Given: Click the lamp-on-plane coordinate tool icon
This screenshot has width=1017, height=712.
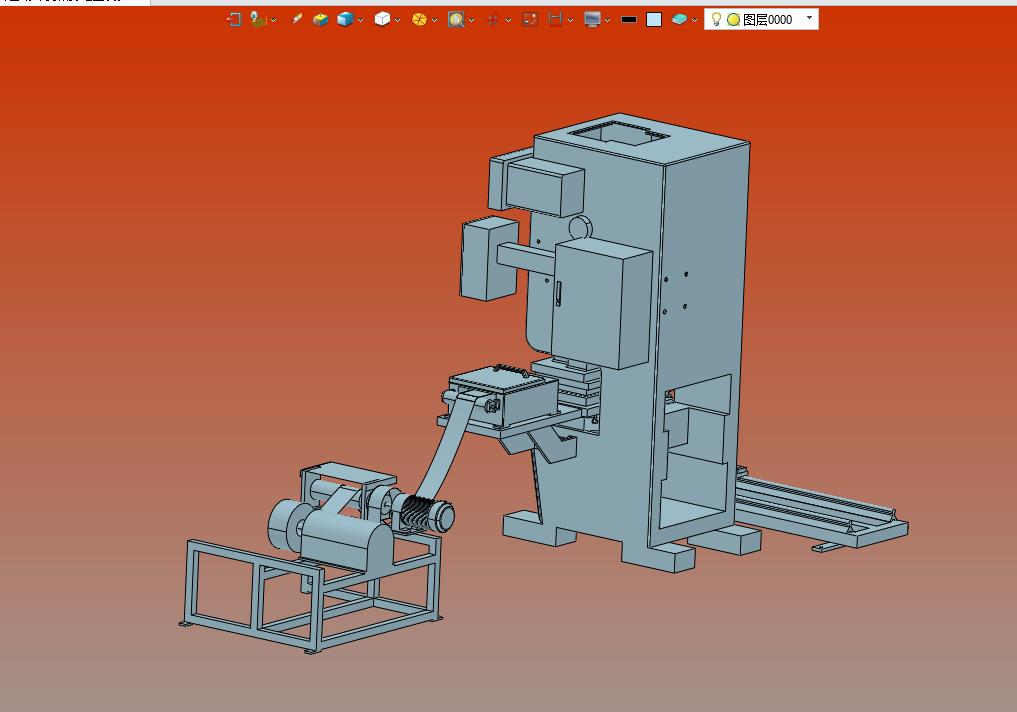Looking at the screenshot, I should point(258,19).
